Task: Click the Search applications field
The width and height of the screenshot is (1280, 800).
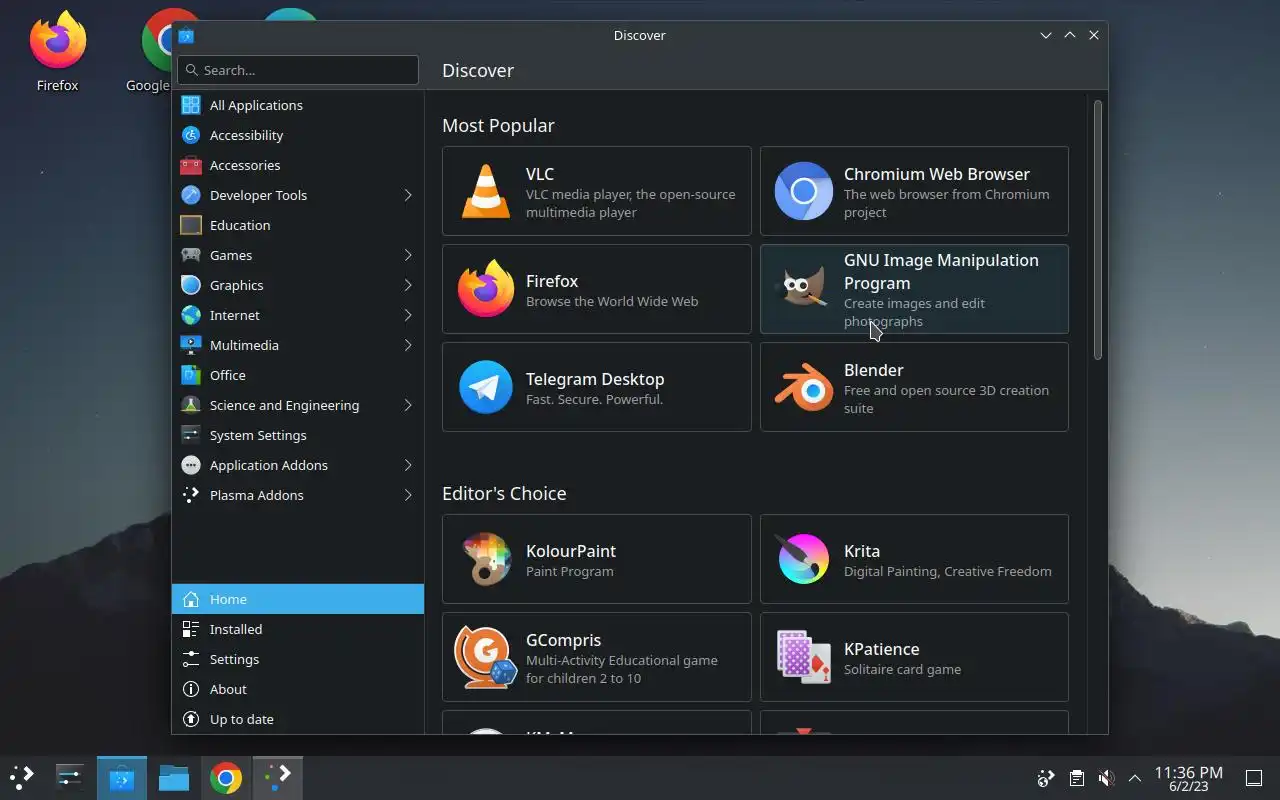Action: (298, 70)
